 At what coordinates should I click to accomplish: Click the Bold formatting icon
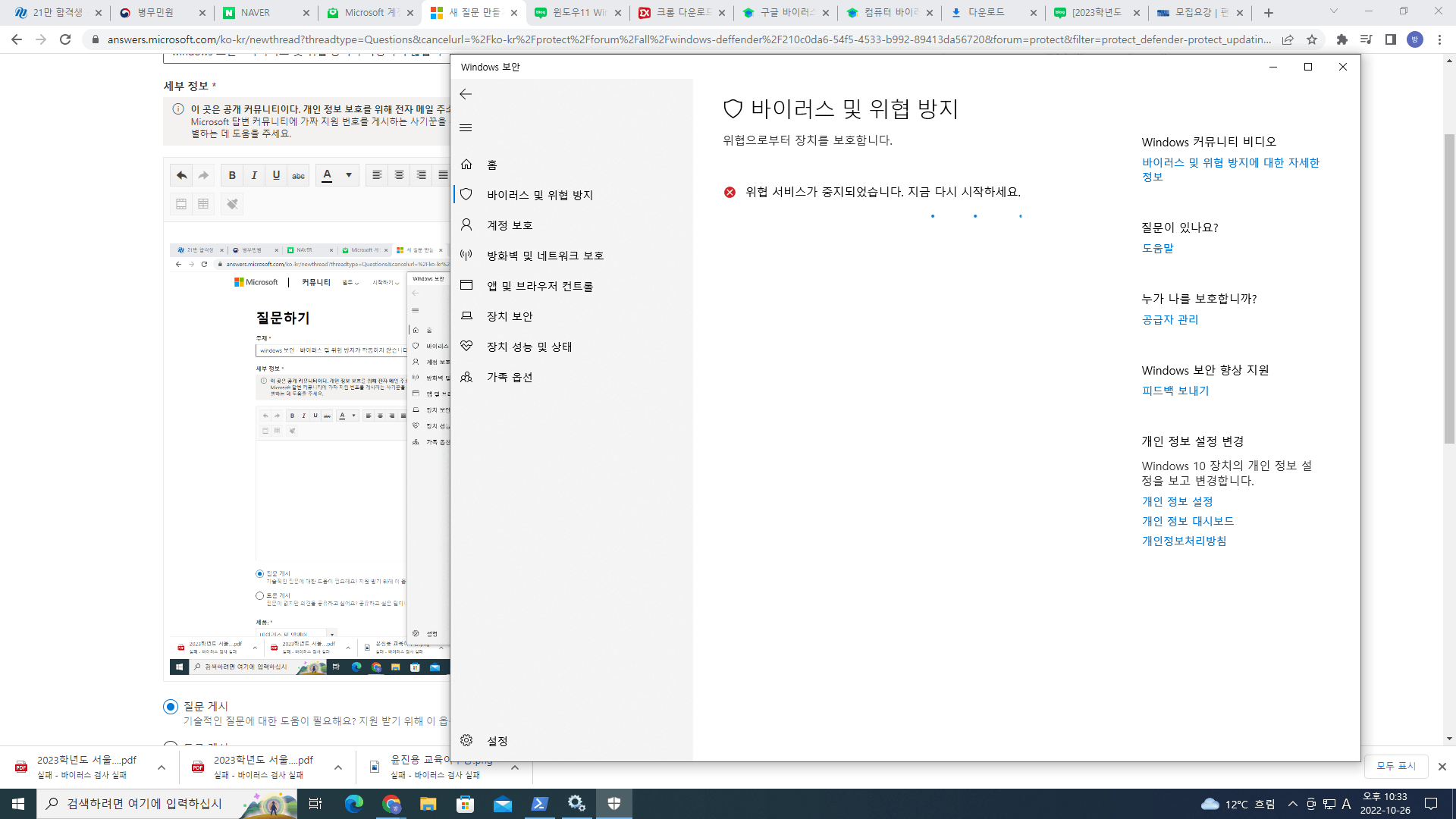(x=232, y=175)
